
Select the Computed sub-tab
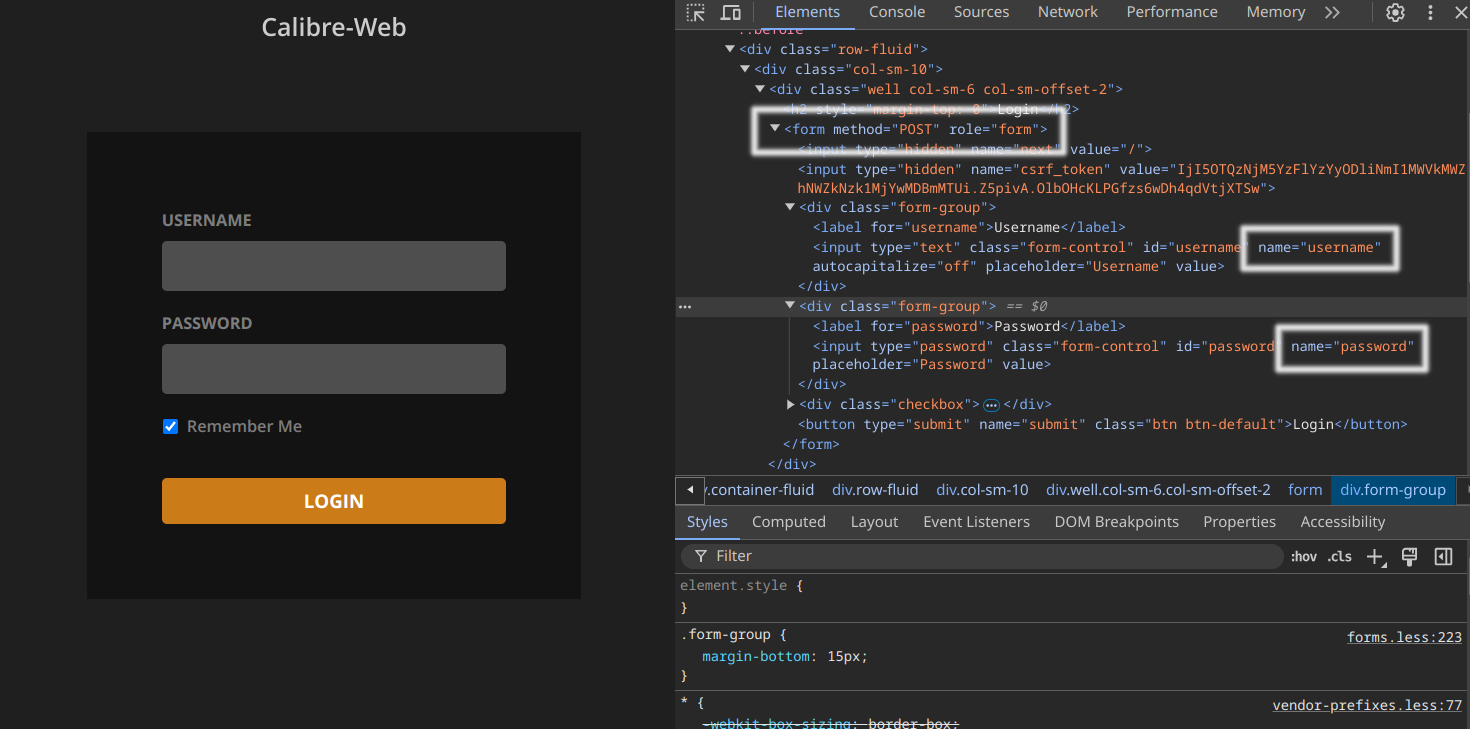789,522
